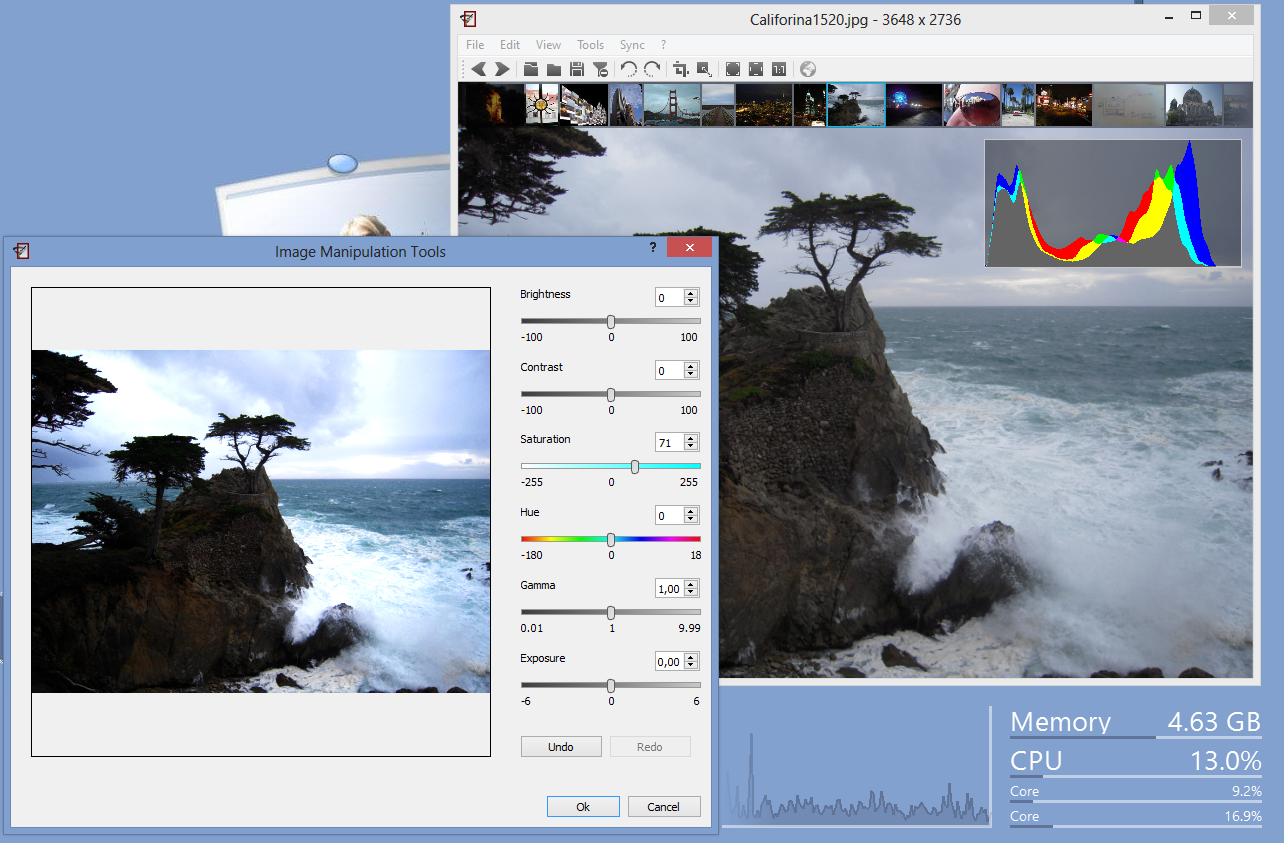The height and width of the screenshot is (843, 1284).
Task: Adjust the Saturation slider handle
Action: 634,466
